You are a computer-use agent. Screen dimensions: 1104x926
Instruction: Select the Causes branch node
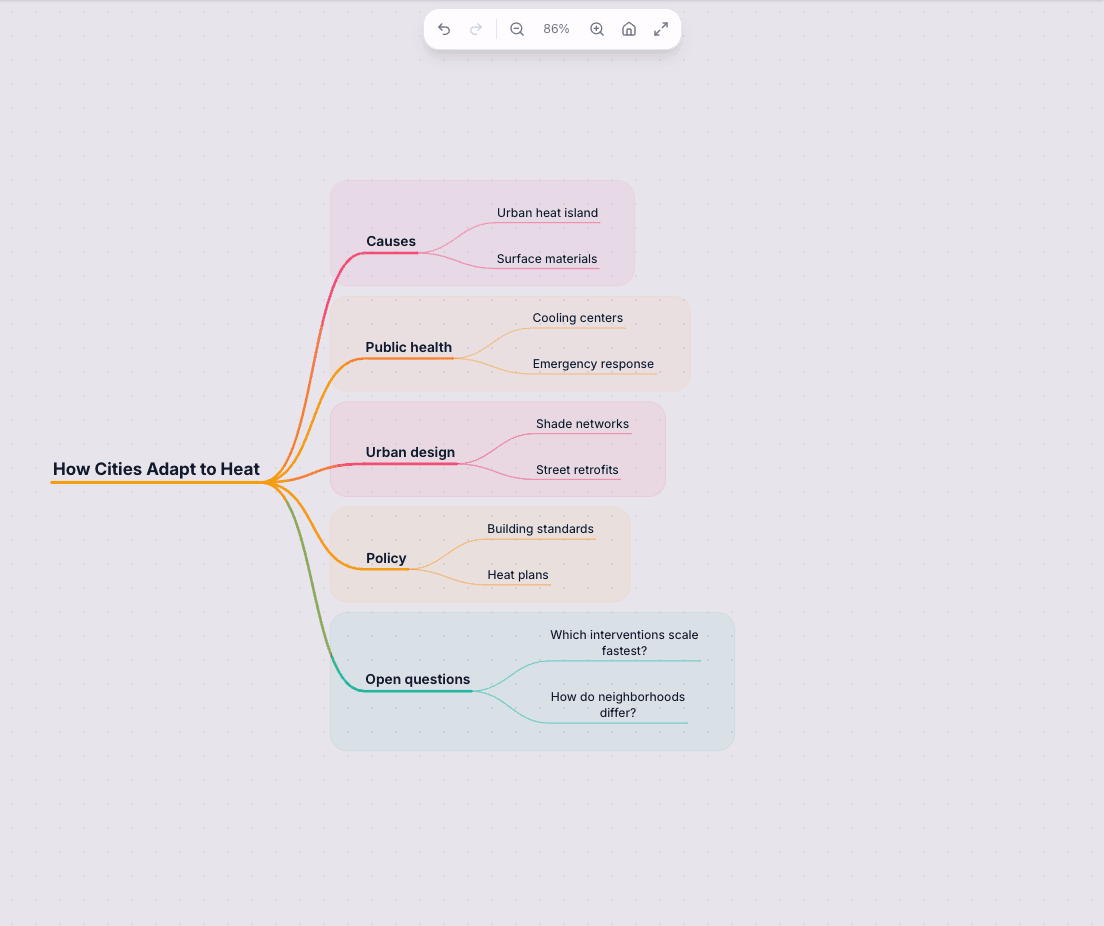tap(390, 241)
